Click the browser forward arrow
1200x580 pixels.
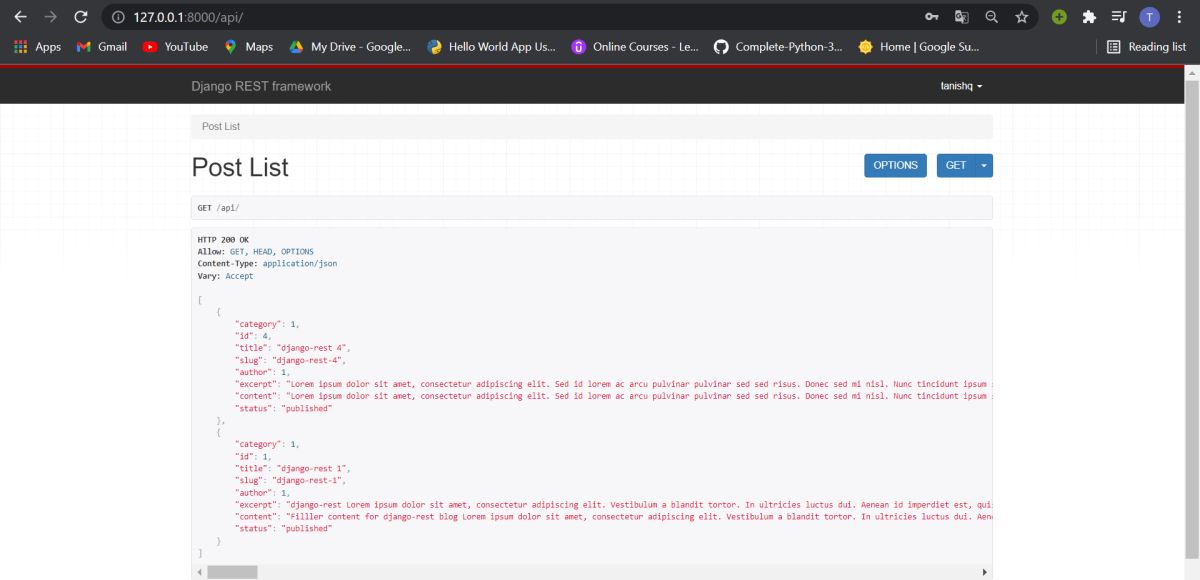point(50,17)
